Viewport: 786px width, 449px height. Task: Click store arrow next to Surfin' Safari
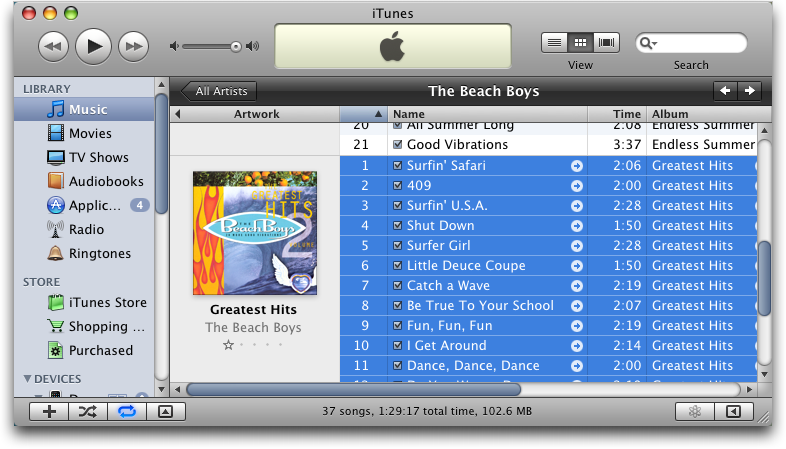577,166
